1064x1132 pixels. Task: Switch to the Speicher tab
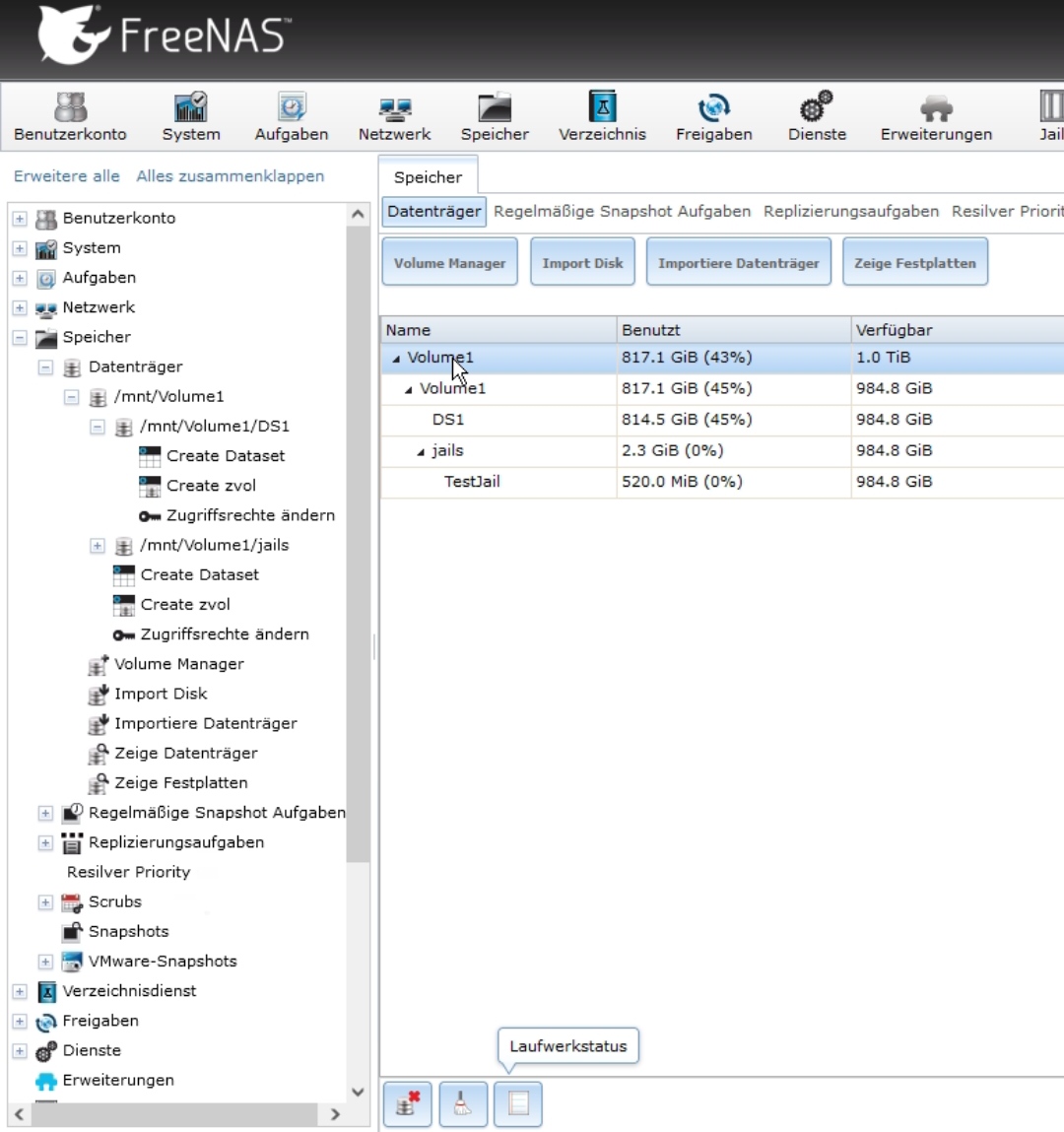tap(428, 177)
